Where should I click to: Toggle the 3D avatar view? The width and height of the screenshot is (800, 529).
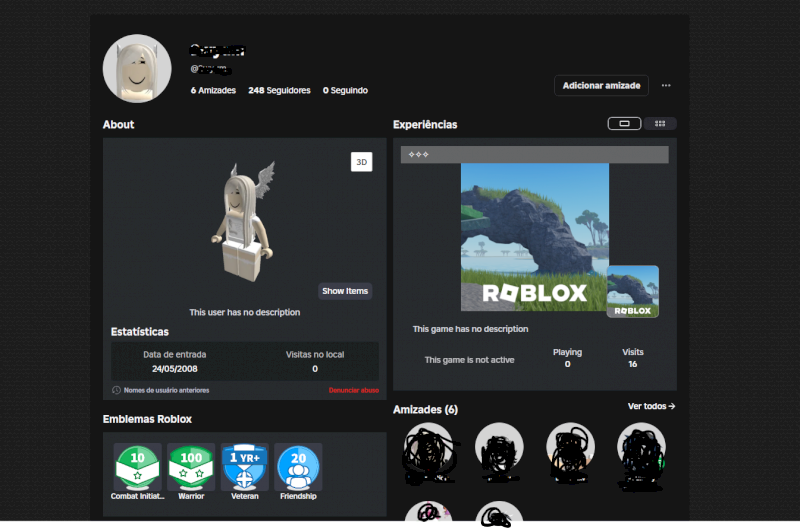point(361,162)
